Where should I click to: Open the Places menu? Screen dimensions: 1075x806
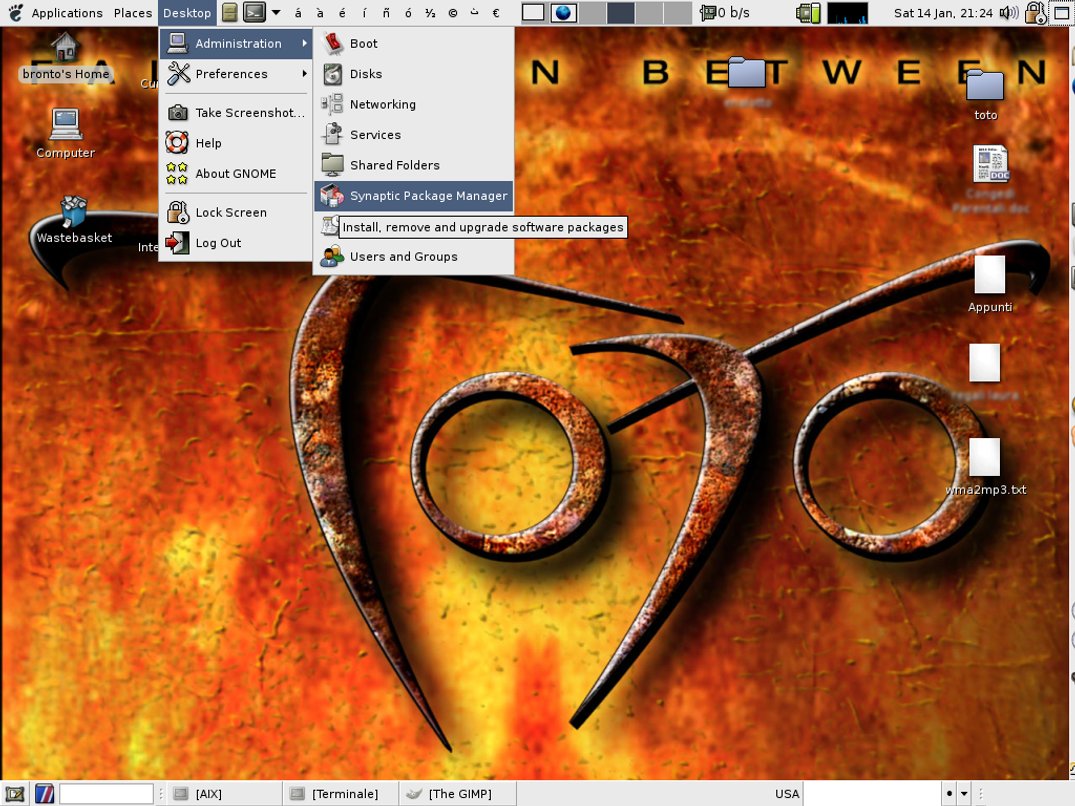(x=133, y=13)
